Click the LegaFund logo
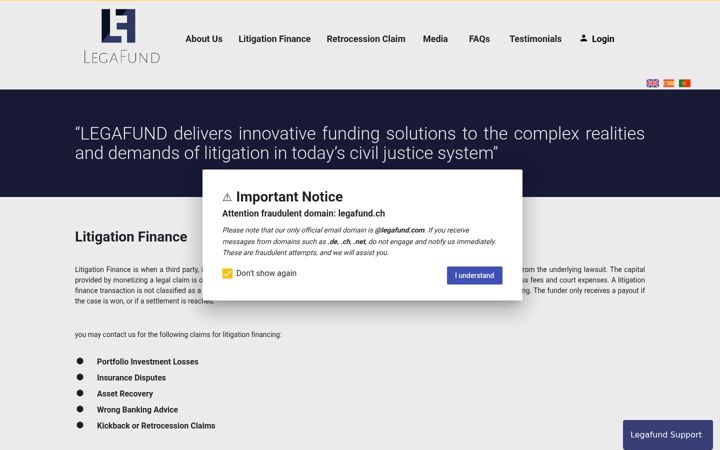 click(121, 36)
